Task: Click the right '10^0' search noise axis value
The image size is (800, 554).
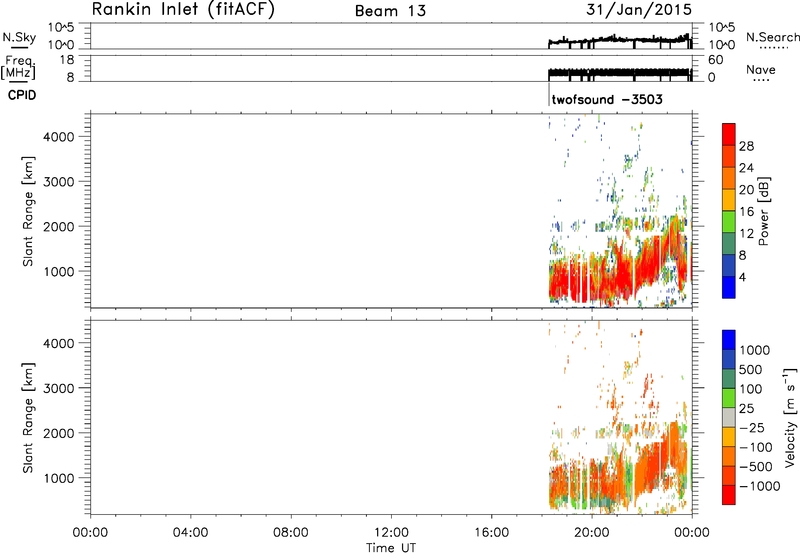Action: pos(721,45)
